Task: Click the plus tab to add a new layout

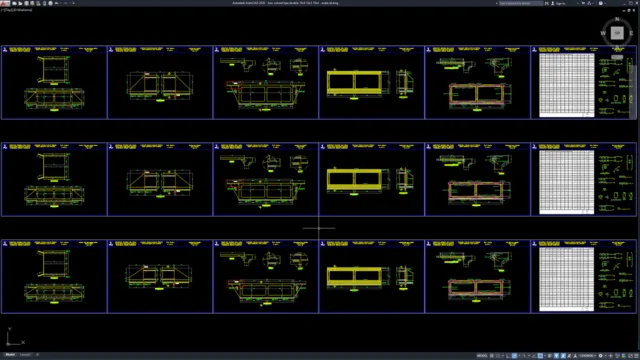Action: coord(38,355)
